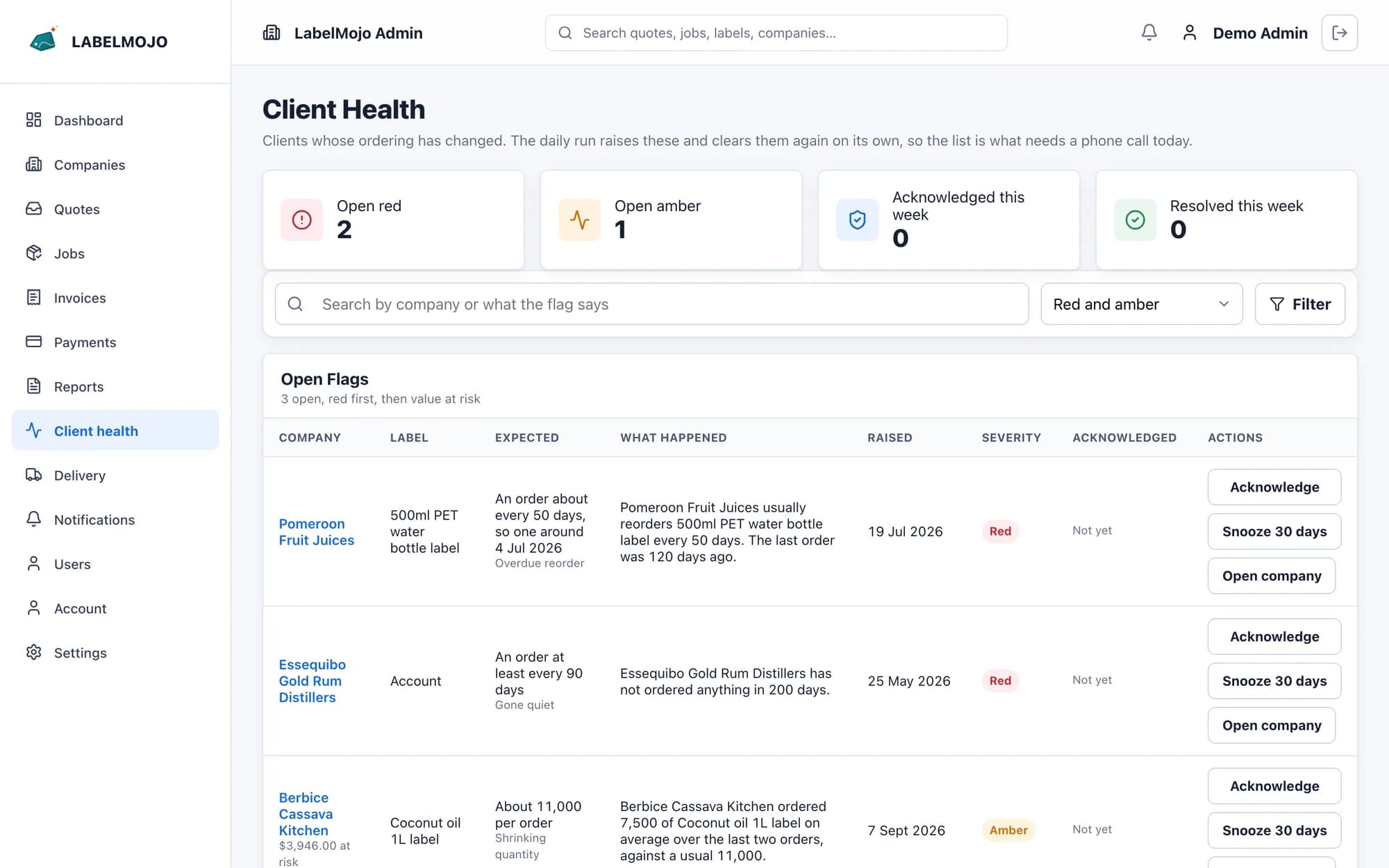Click the user profile icon beside Demo Admin
This screenshot has height=868, width=1389.
[1189, 33]
